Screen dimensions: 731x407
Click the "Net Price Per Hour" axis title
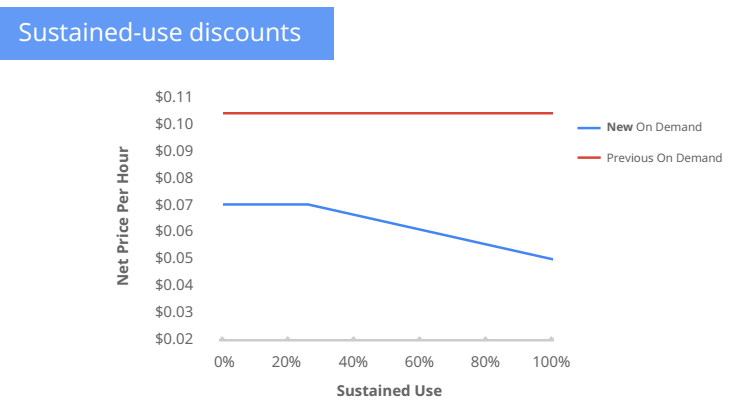pos(124,215)
